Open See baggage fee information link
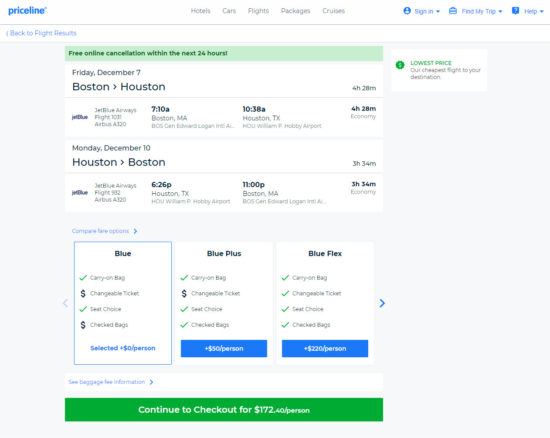This screenshot has width=550, height=438. 107,382
